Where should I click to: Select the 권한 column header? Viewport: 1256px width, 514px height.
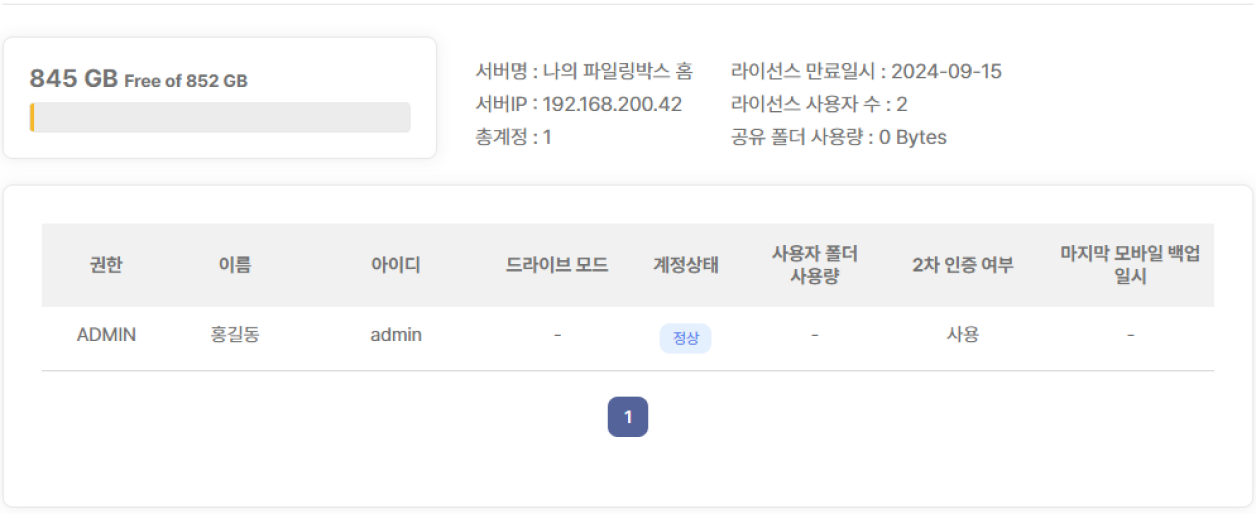point(106,265)
